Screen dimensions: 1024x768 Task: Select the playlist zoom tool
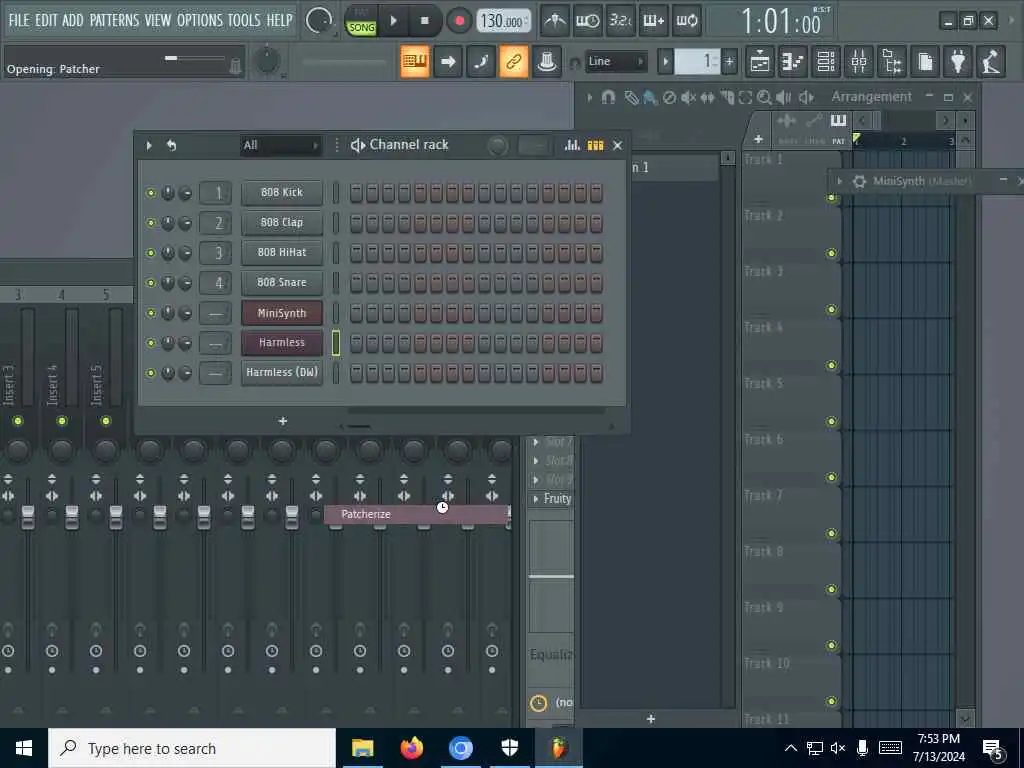coord(764,97)
